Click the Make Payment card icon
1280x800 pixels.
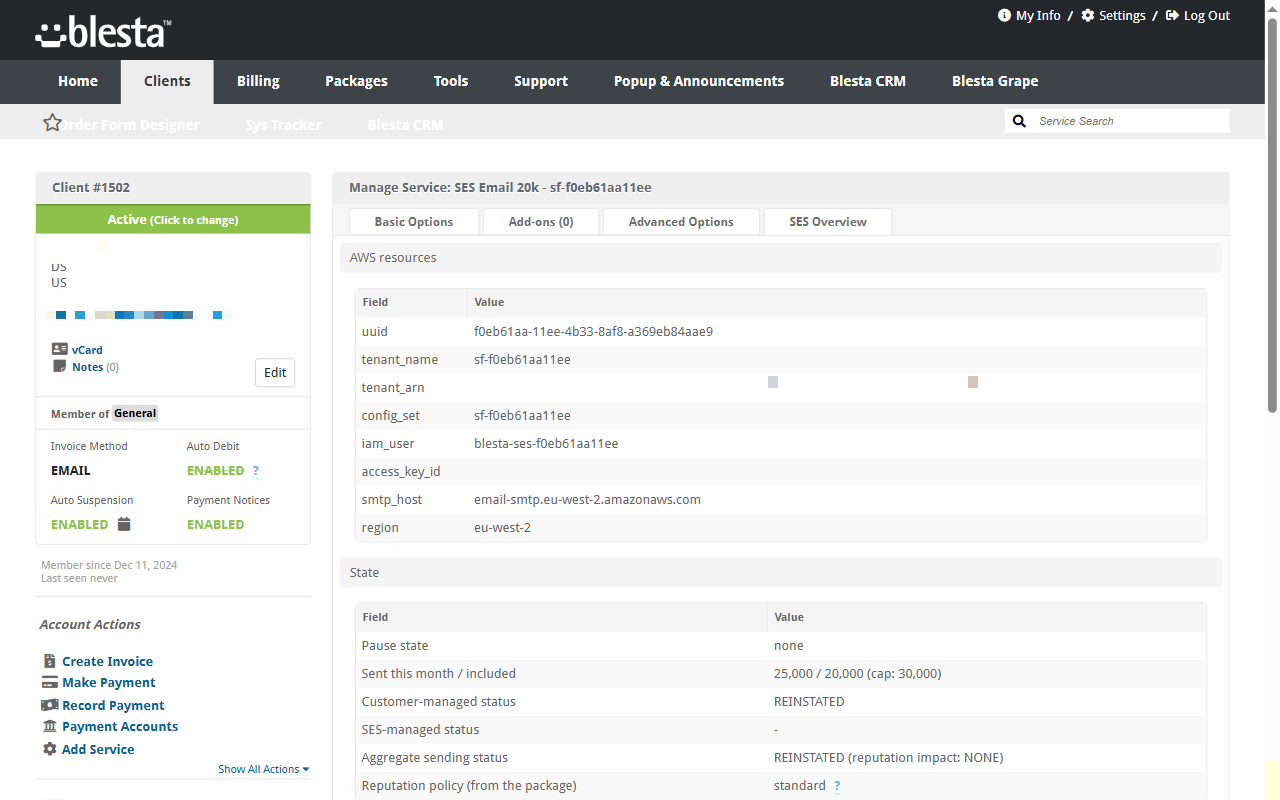coord(50,682)
